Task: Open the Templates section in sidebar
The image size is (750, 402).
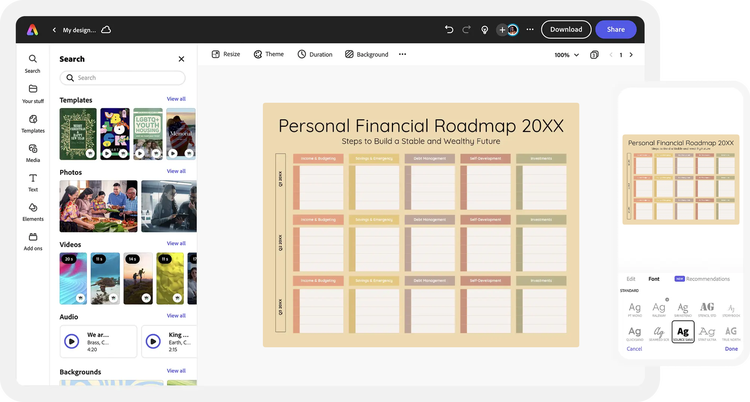Action: (x=33, y=123)
